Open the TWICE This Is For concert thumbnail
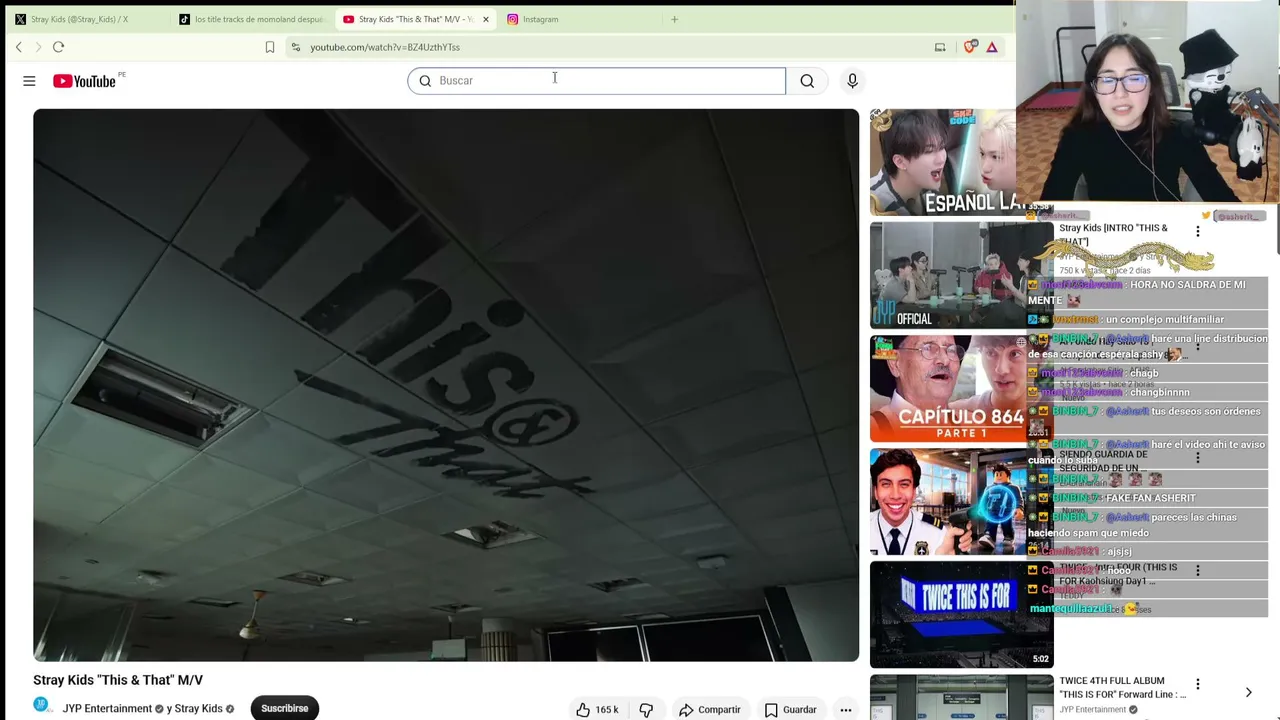 click(x=961, y=614)
